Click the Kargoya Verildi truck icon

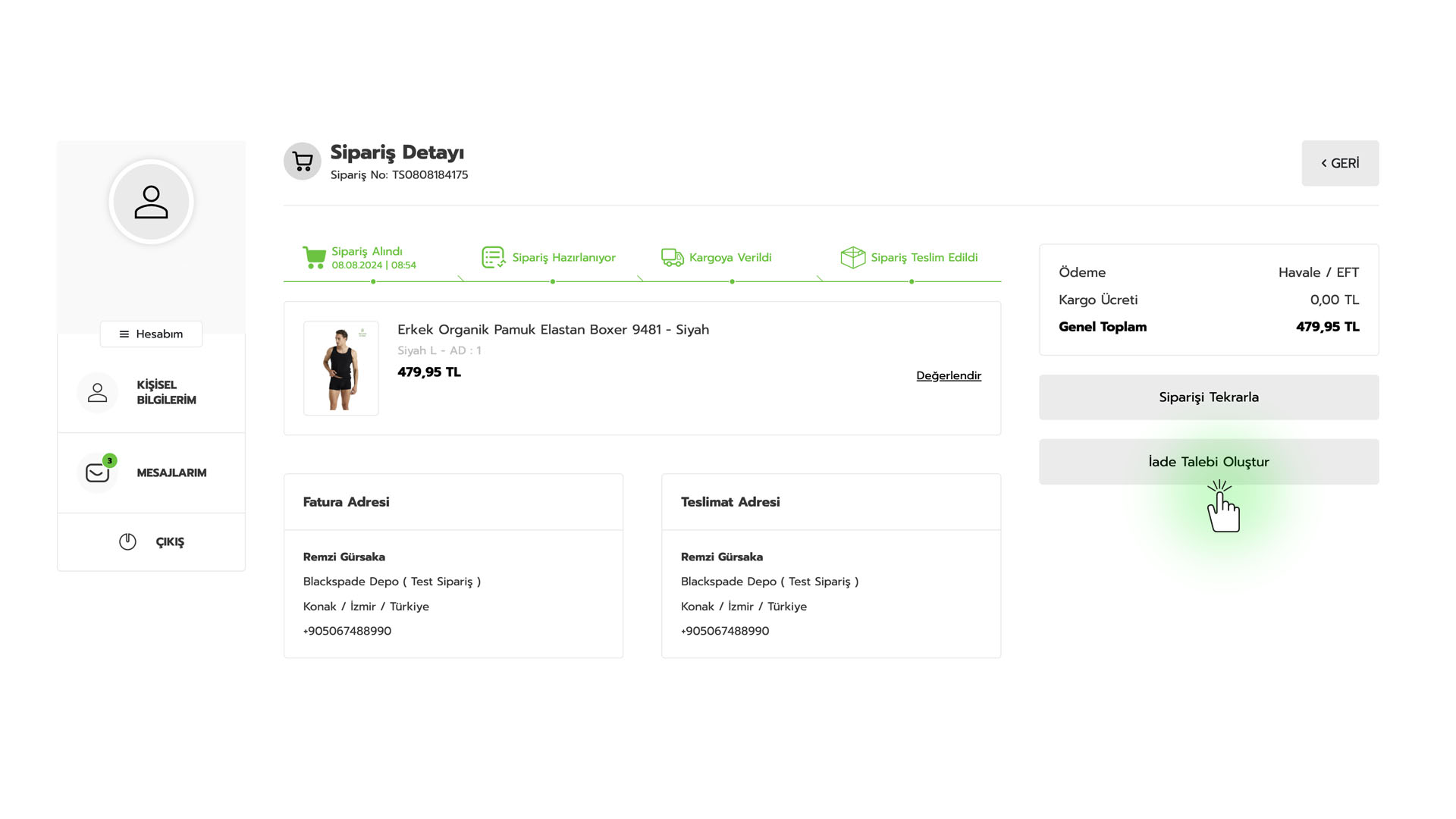click(x=672, y=258)
